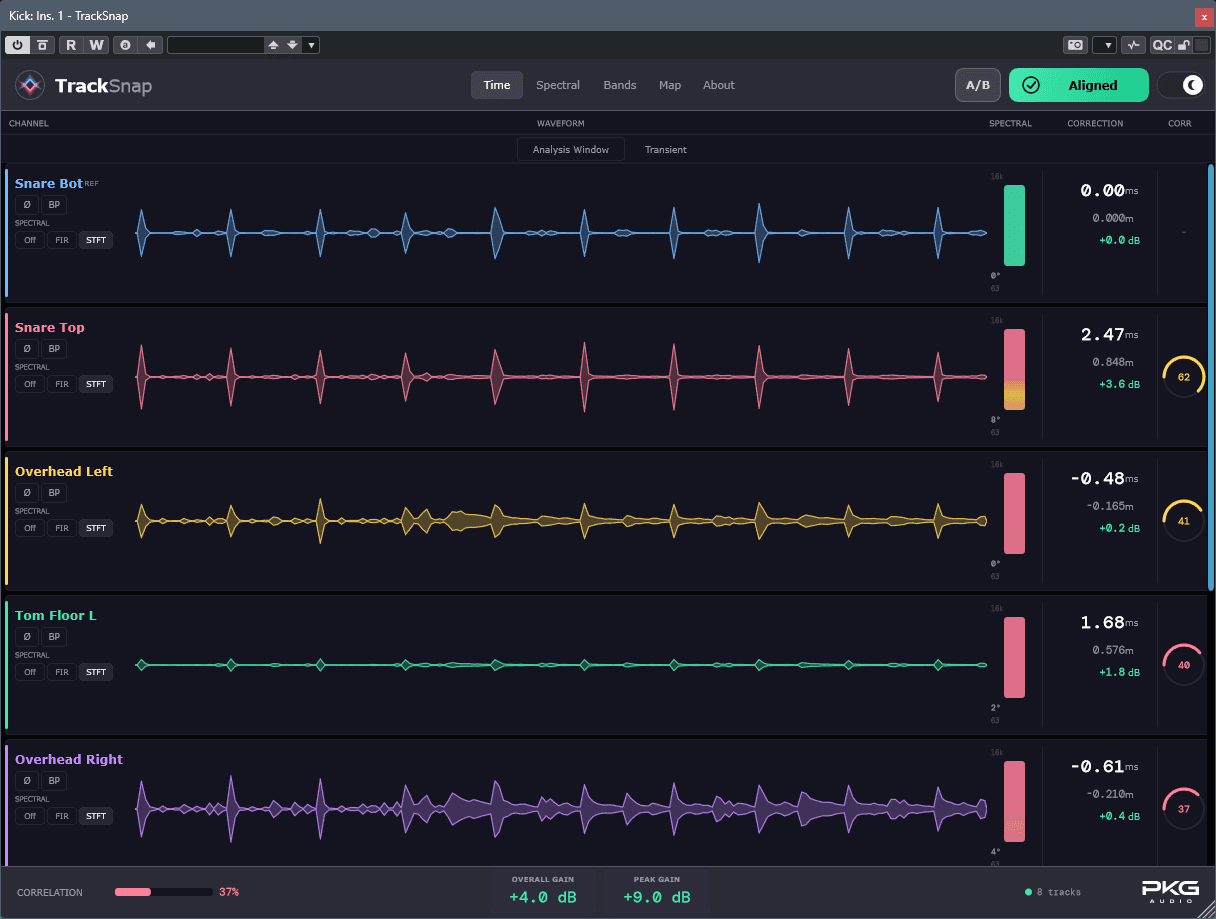1216x919 pixels.
Task: Click Overhead Left correlation dial 41
Action: [1184, 521]
